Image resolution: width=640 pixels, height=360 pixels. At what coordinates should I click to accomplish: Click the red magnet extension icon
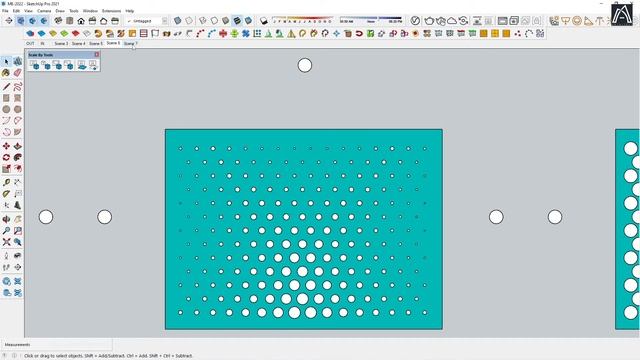(359, 33)
